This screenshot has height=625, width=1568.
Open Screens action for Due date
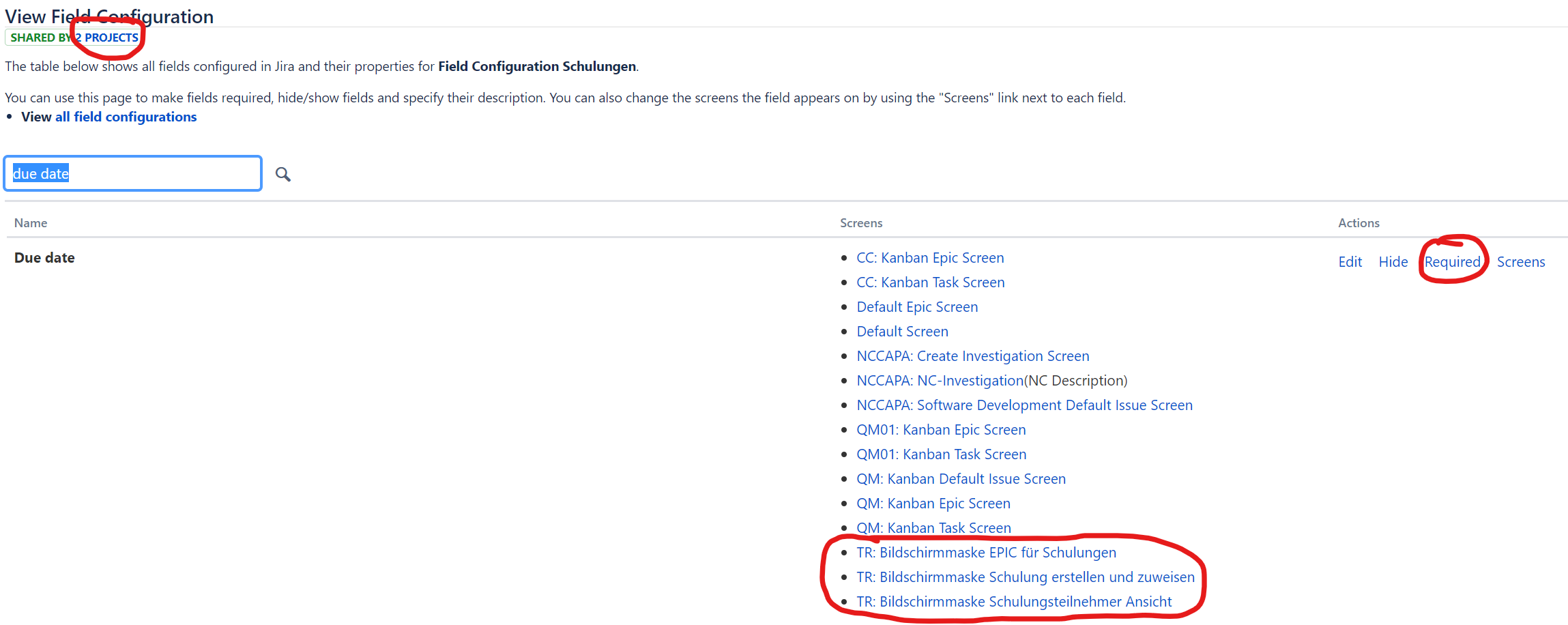[1521, 262]
